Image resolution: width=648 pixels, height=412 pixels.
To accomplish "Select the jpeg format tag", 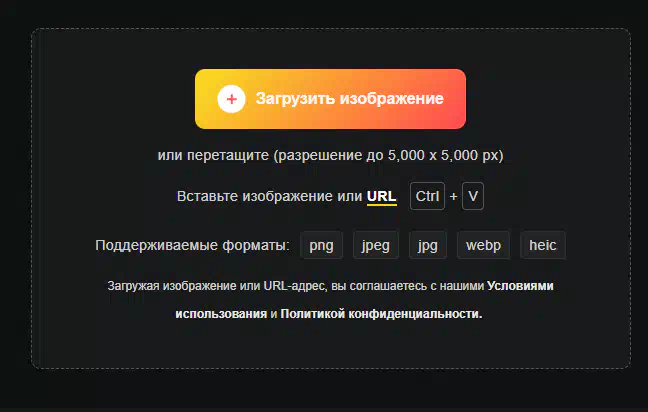I will click(x=376, y=245).
